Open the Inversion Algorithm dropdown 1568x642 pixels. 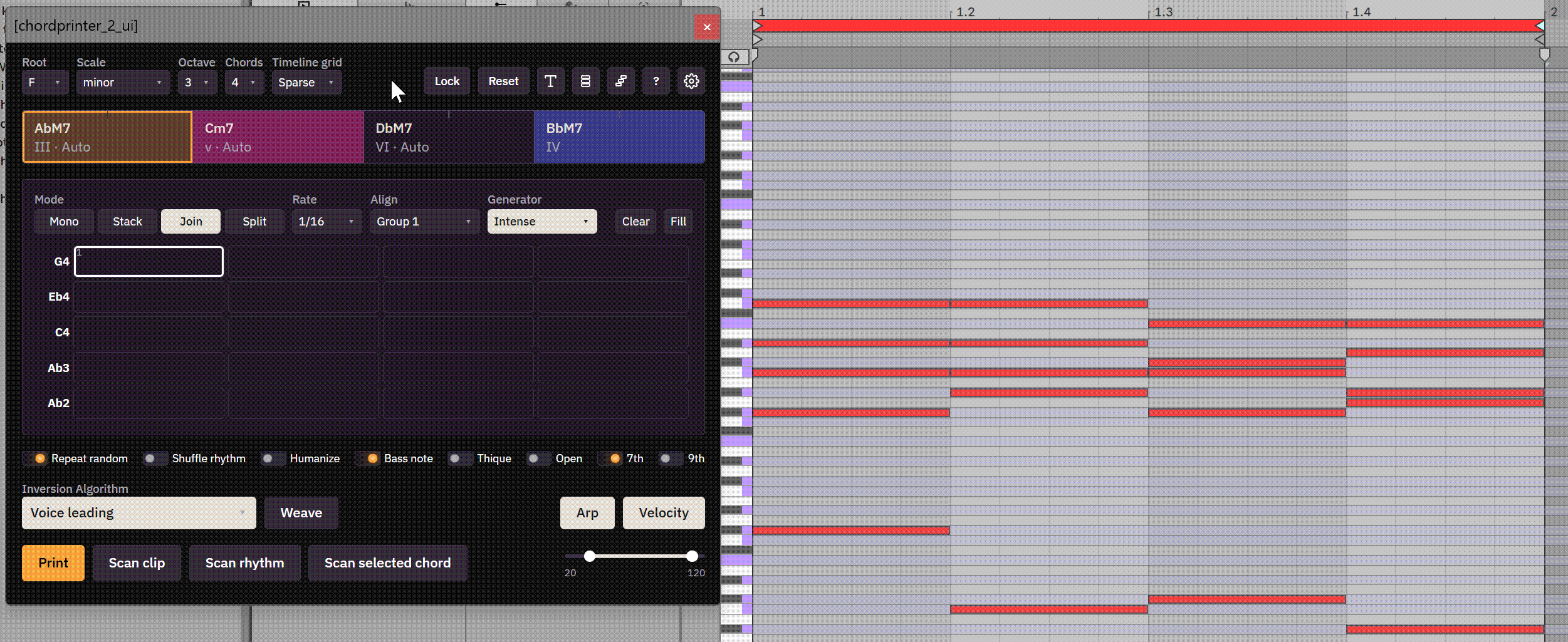(x=139, y=513)
